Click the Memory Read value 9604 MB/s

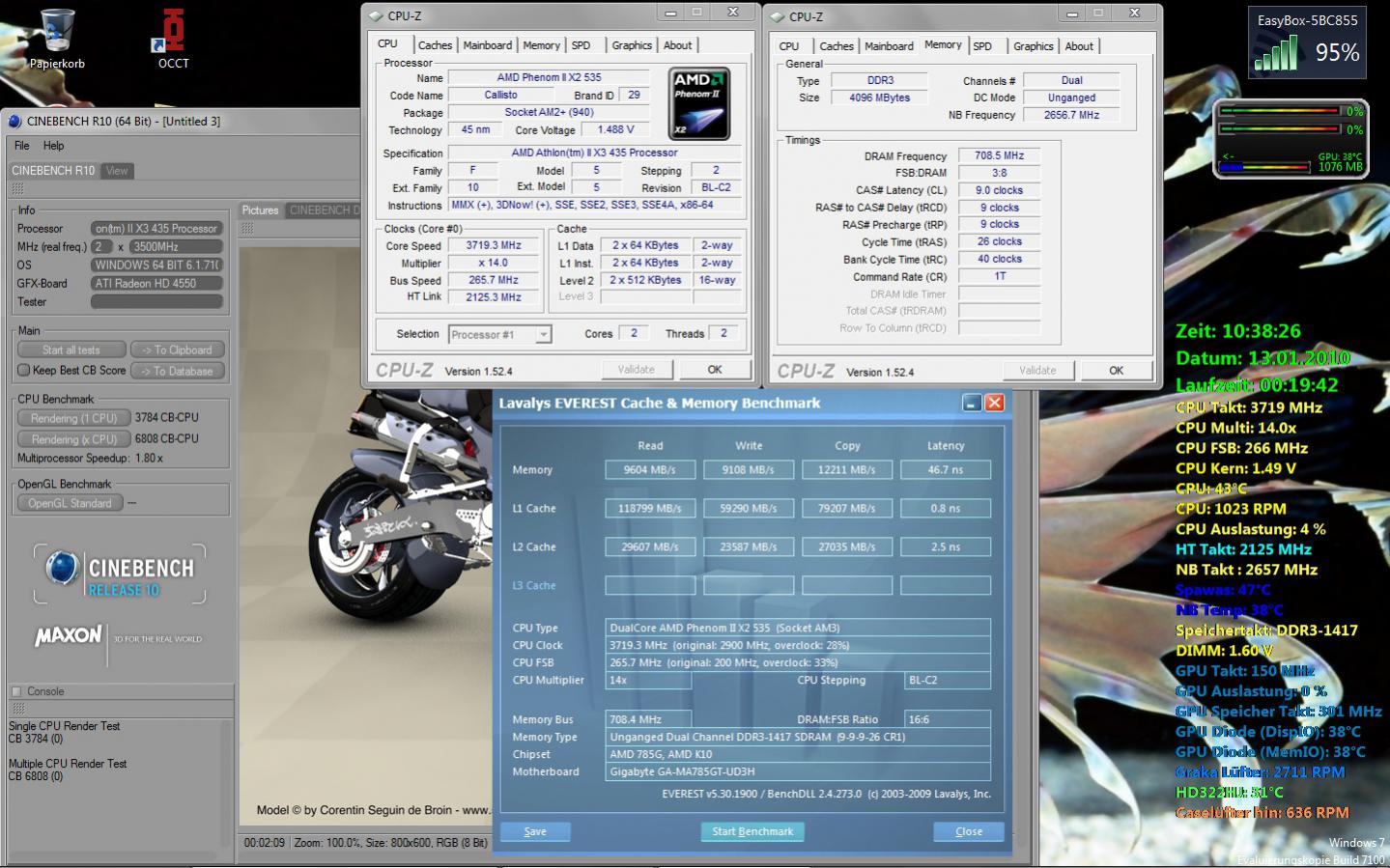point(650,469)
